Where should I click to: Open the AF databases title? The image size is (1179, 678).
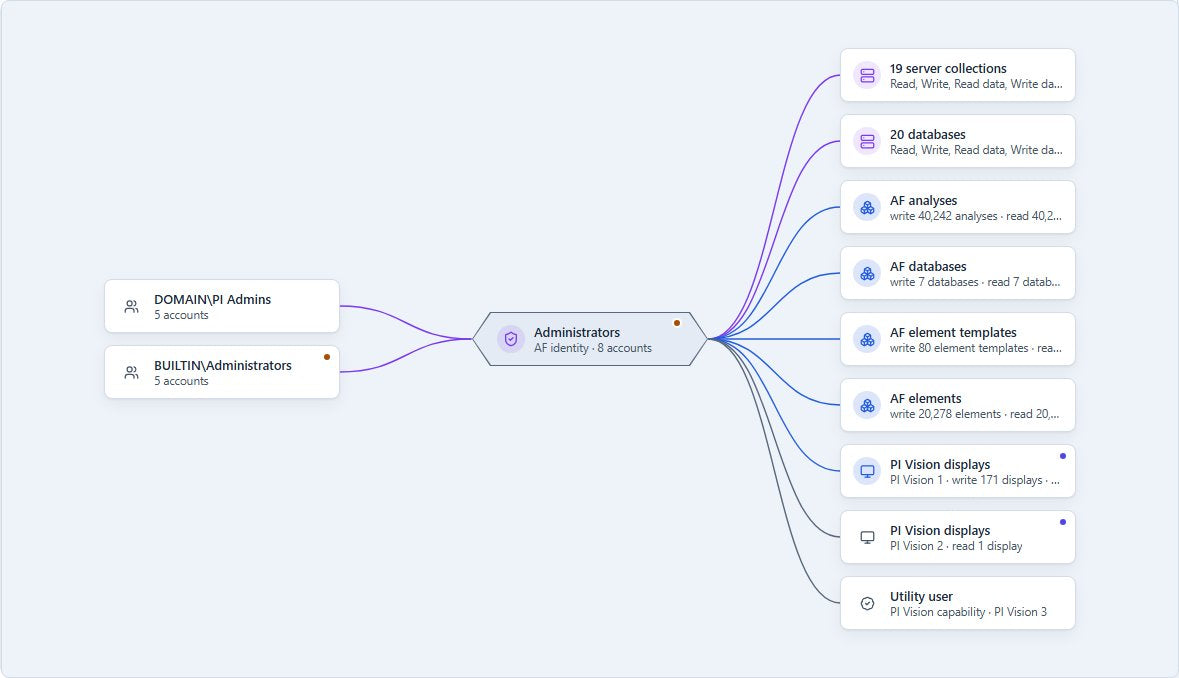point(928,267)
